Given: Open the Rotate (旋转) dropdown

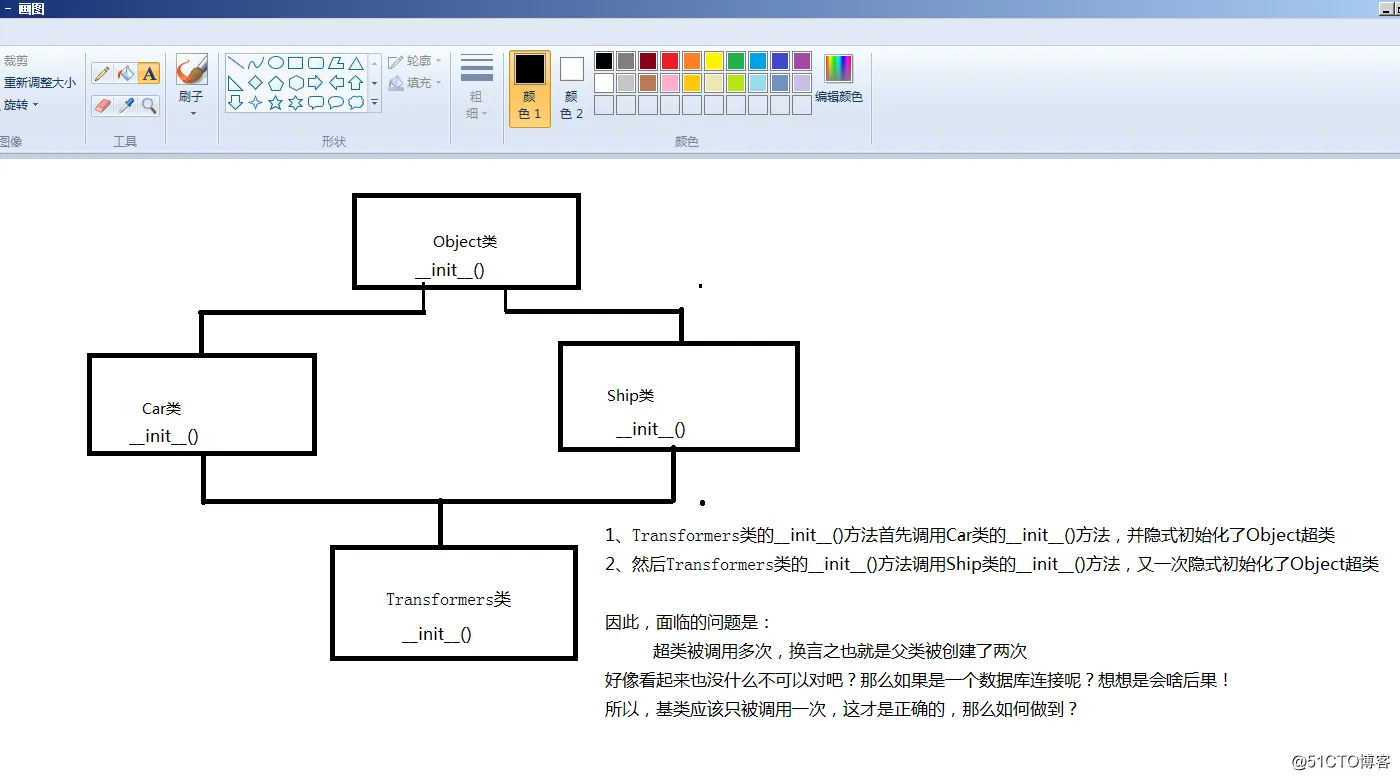Looking at the screenshot, I should [x=21, y=105].
